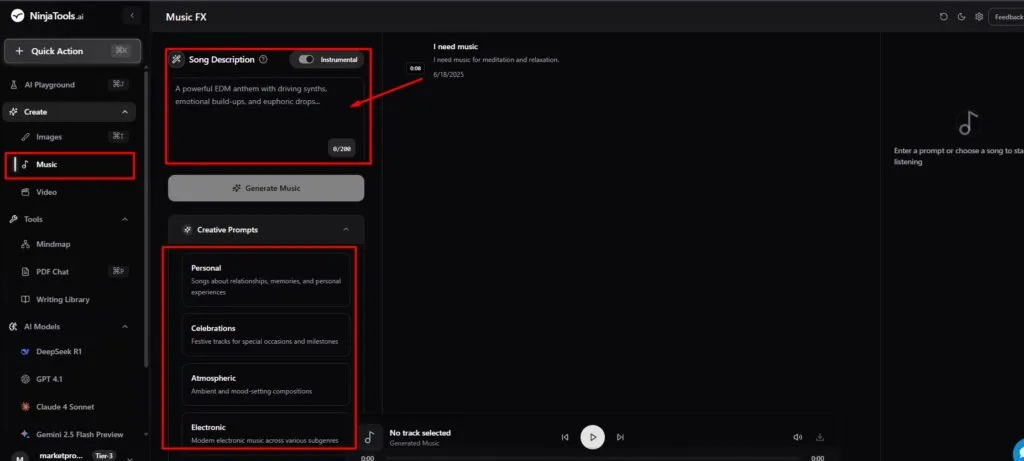Image resolution: width=1024 pixels, height=461 pixels.
Task: Open settings via the gear icon
Action: point(979,17)
